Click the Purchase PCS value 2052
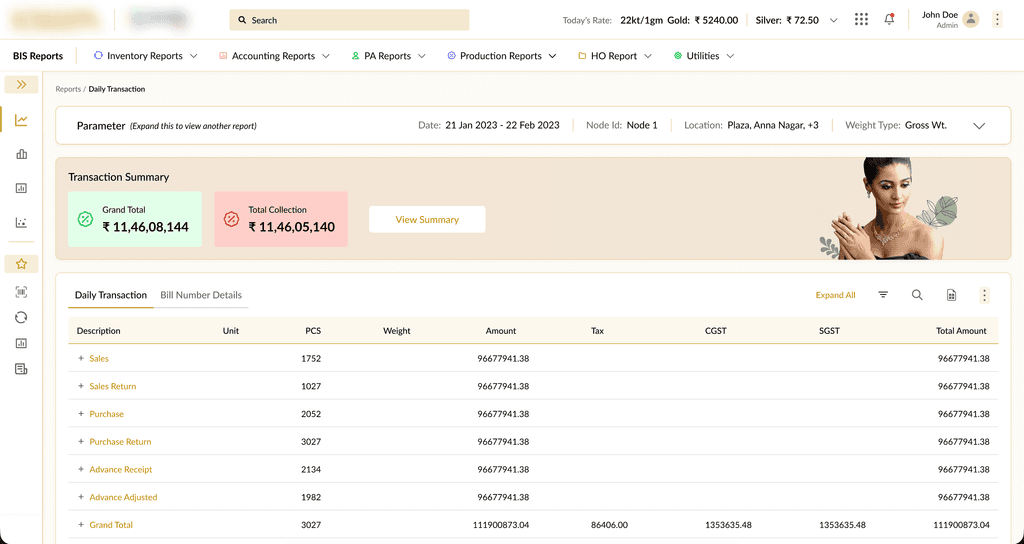The image size is (1024, 544). (x=311, y=413)
